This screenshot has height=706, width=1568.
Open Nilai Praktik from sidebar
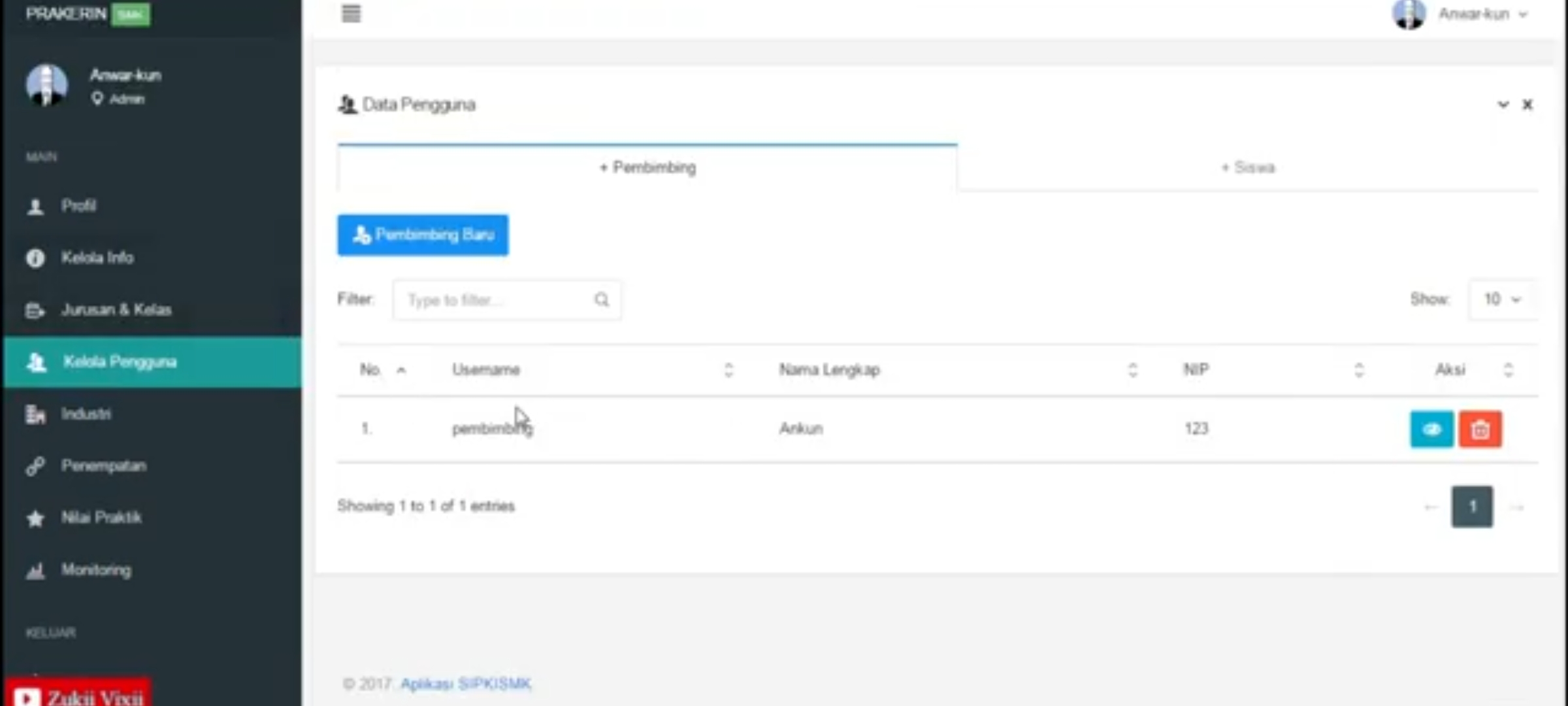pyautogui.click(x=101, y=518)
